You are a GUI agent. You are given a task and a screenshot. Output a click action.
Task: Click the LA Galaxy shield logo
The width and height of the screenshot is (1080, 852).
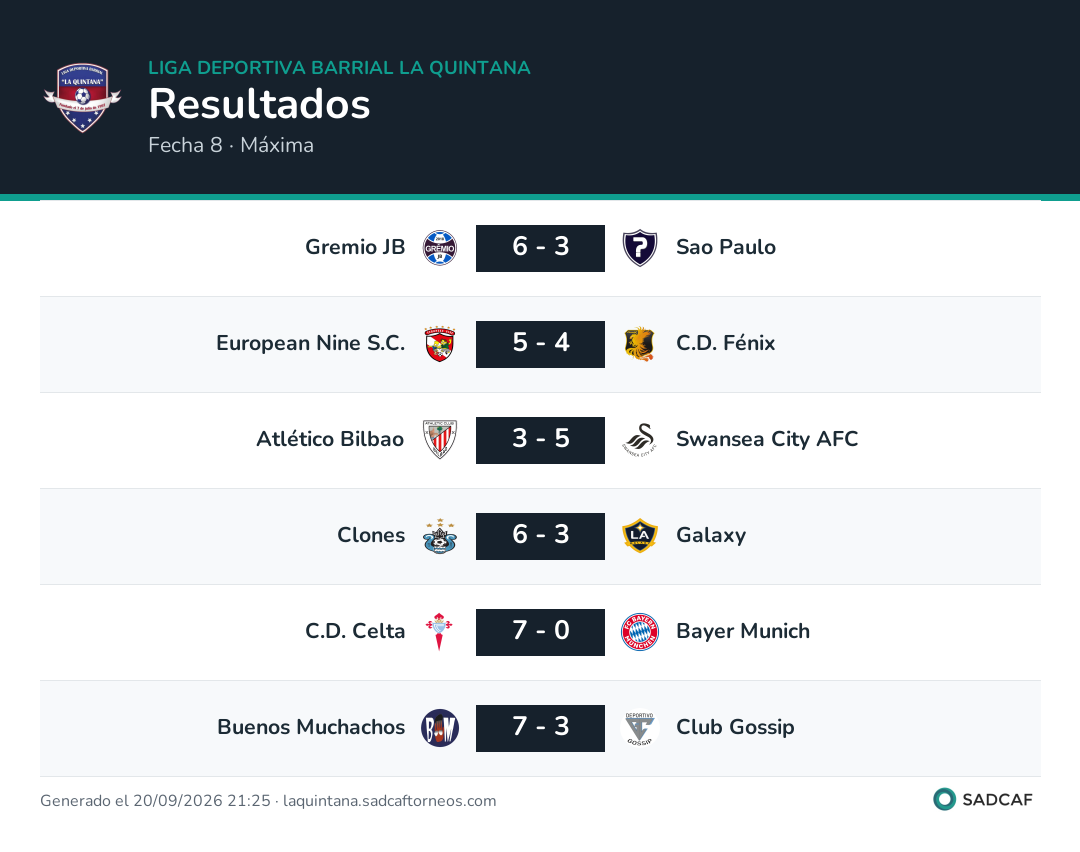[x=640, y=536]
